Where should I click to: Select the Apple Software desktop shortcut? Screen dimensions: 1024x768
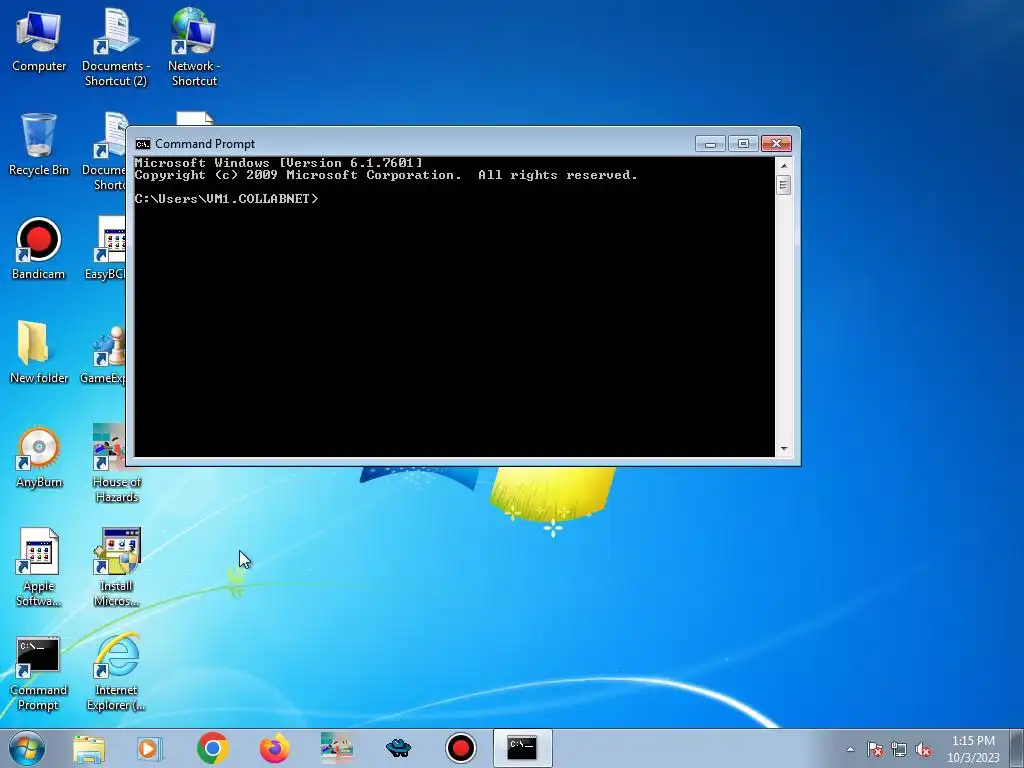tap(39, 567)
